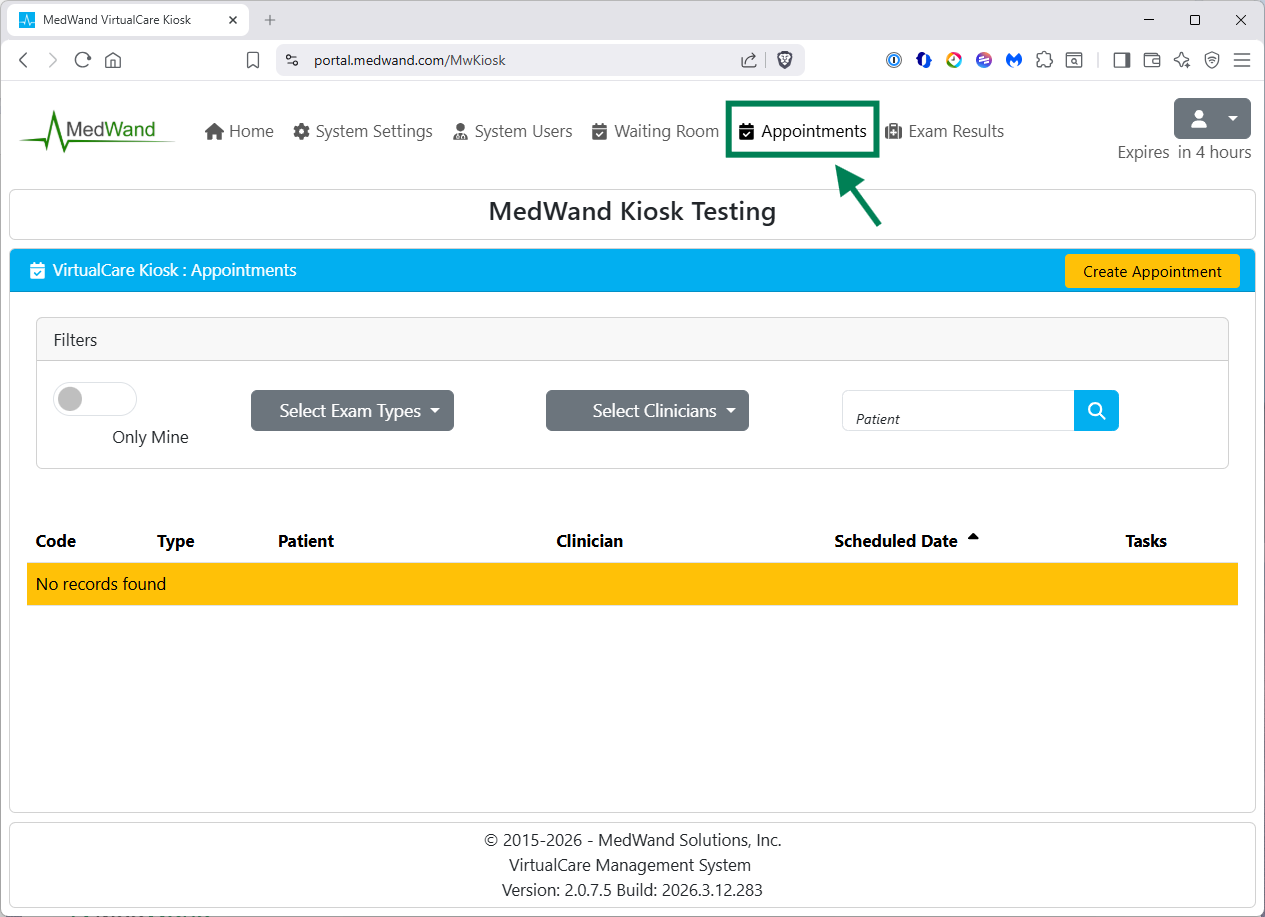
Task: Toggle the browser sidebar panel icon
Action: point(1121,60)
